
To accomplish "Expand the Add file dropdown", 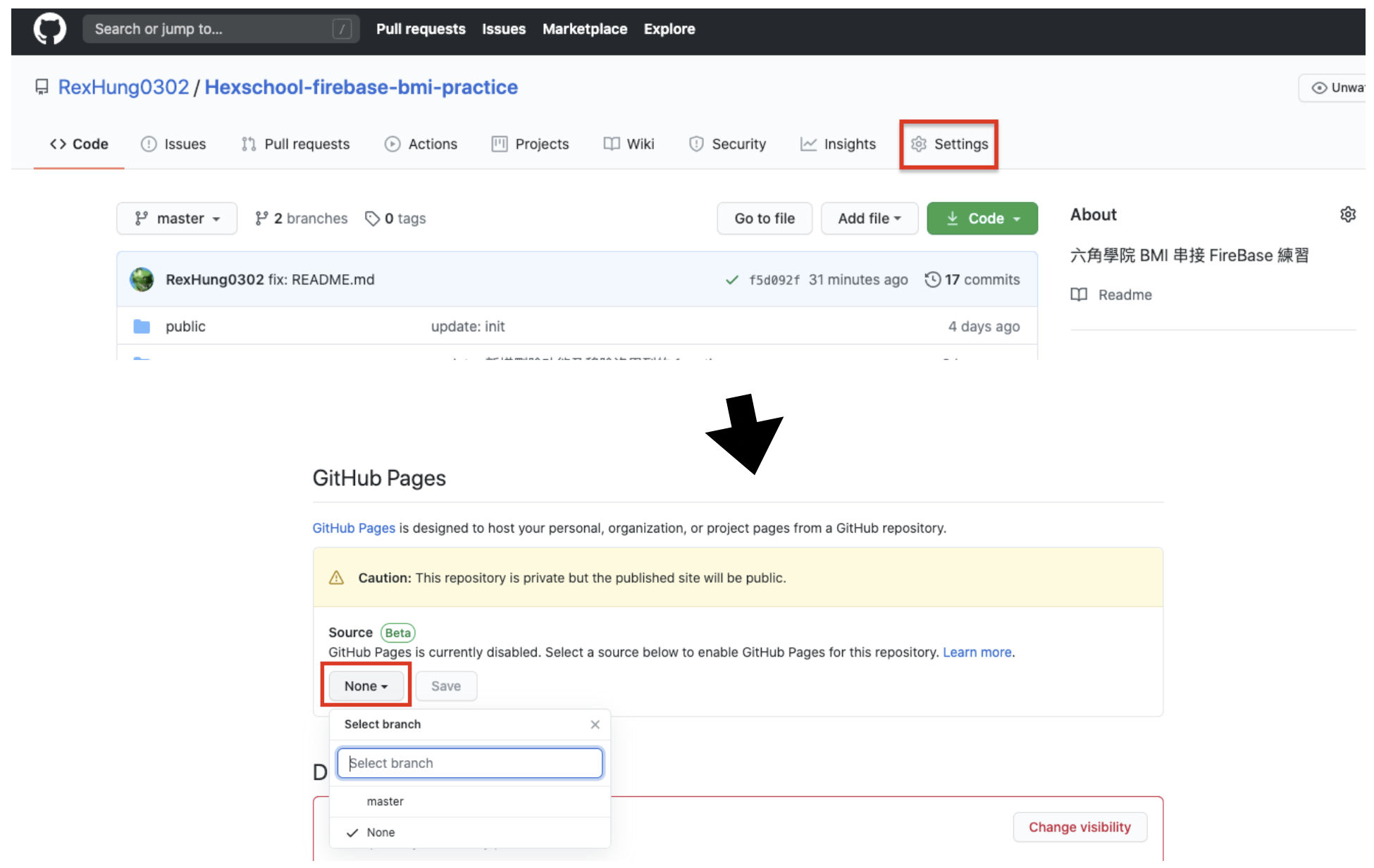I will 869,218.
